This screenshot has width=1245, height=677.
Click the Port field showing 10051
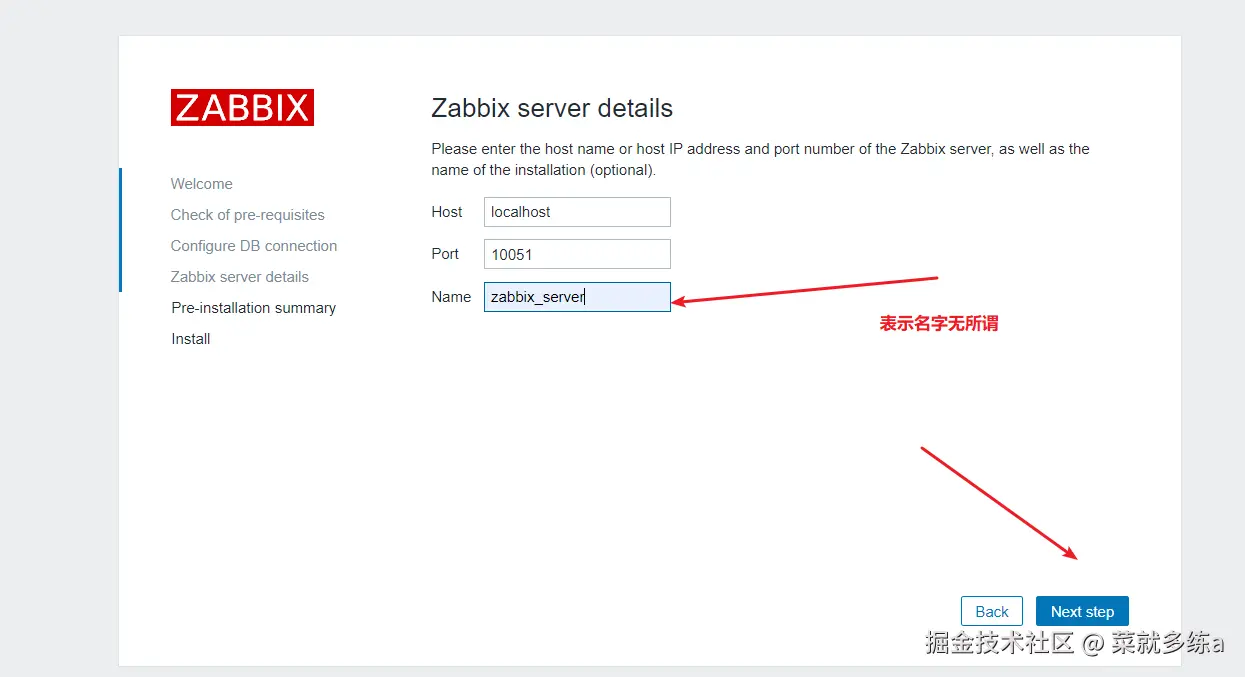coord(577,254)
